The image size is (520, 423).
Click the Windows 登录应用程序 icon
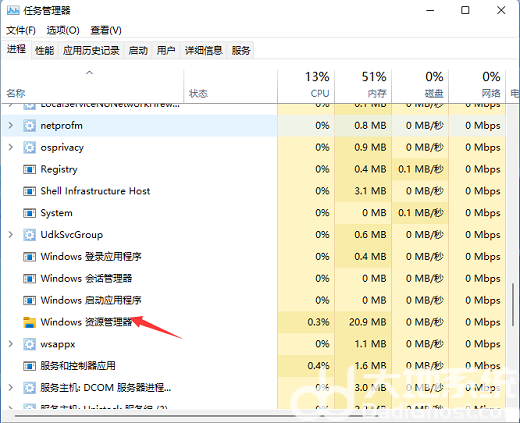pos(29,257)
